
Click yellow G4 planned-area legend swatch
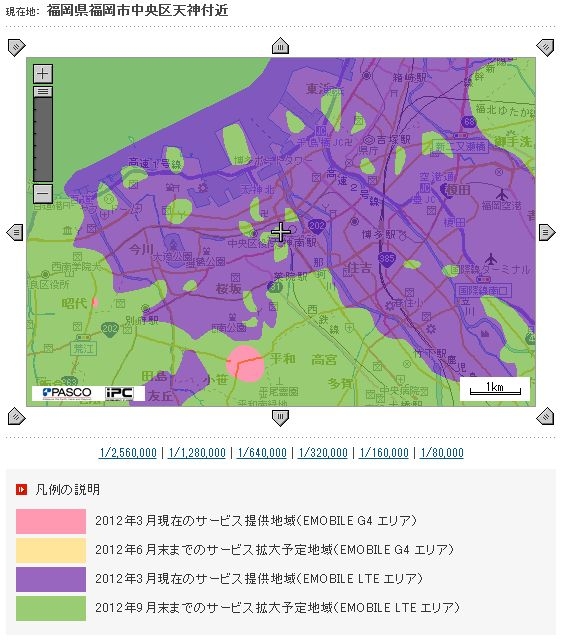click(51, 550)
